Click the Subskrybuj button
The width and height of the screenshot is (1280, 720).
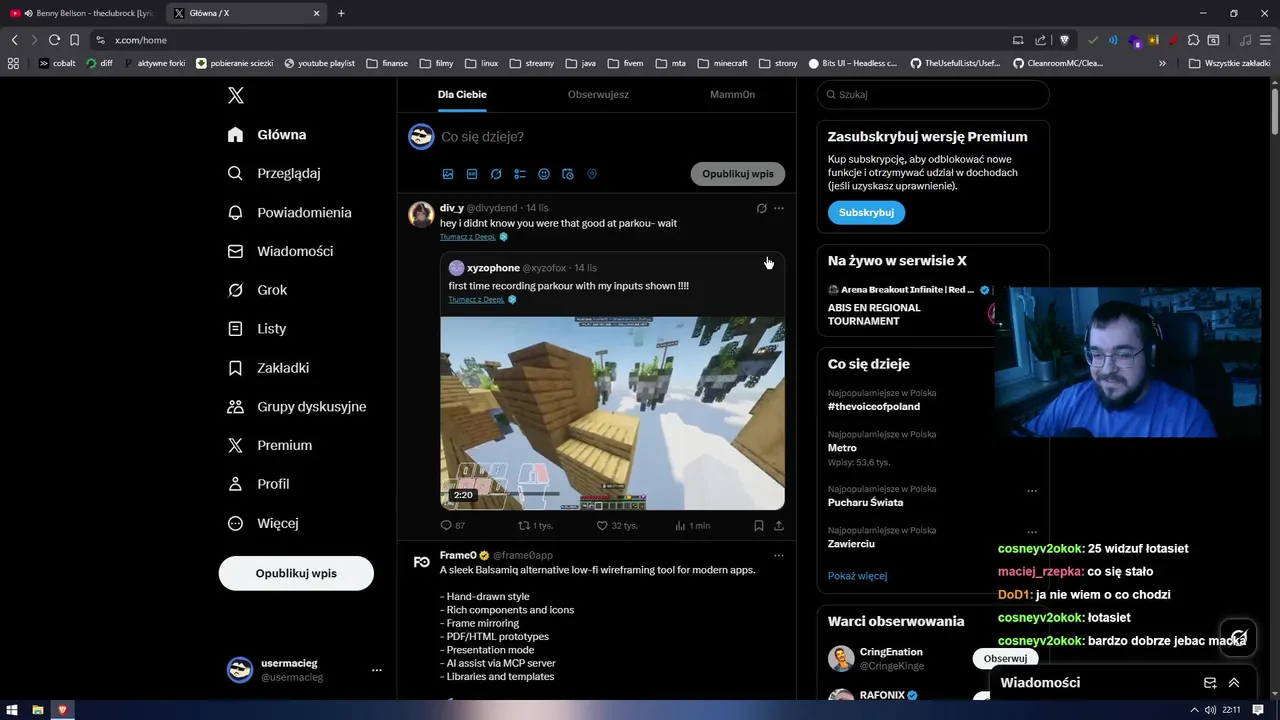866,212
